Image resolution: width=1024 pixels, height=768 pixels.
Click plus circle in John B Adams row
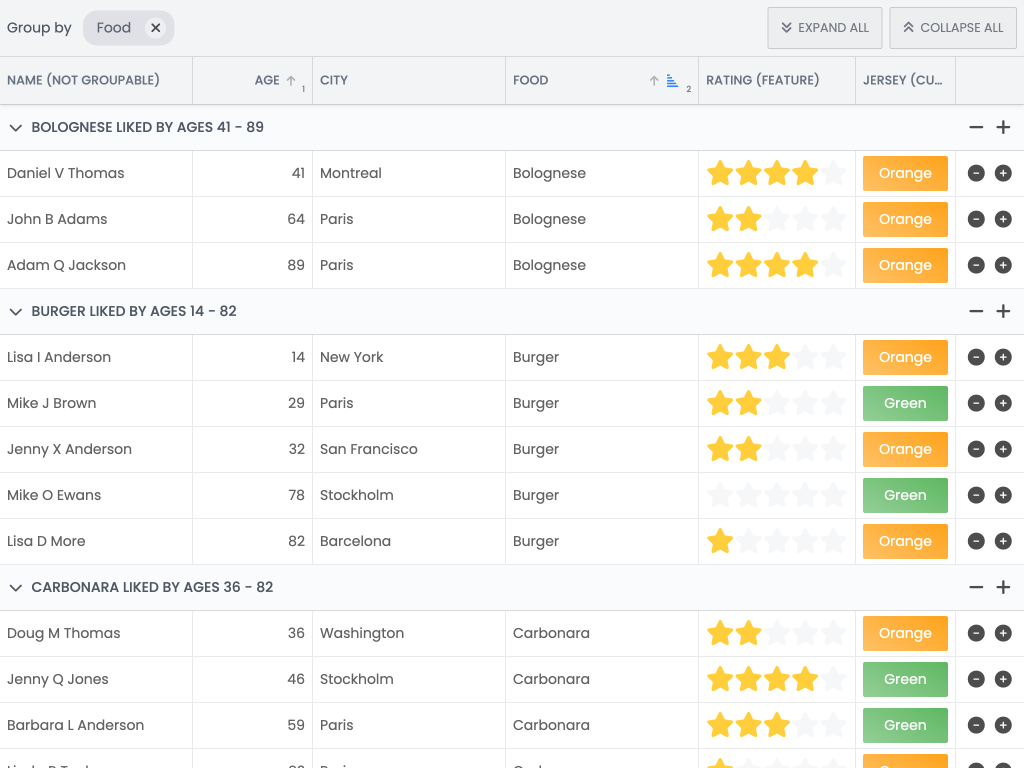click(1004, 219)
